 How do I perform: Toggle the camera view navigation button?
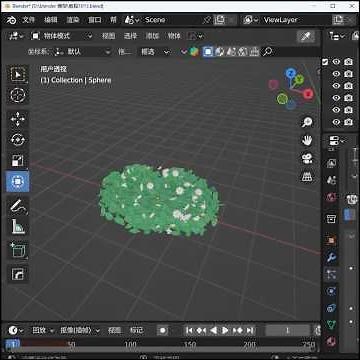tap(307, 159)
